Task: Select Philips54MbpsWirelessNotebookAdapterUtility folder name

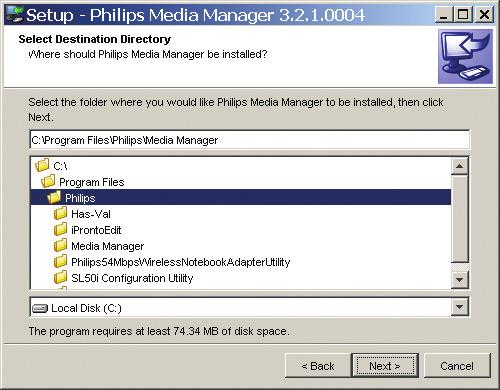Action: pyautogui.click(x=181, y=262)
